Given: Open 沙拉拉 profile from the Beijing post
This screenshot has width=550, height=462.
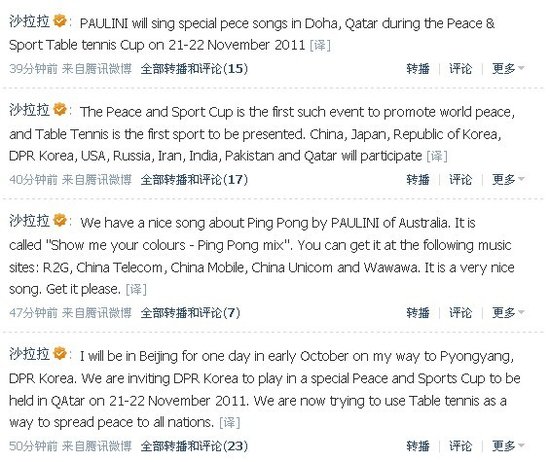Looking at the screenshot, I should (29, 354).
